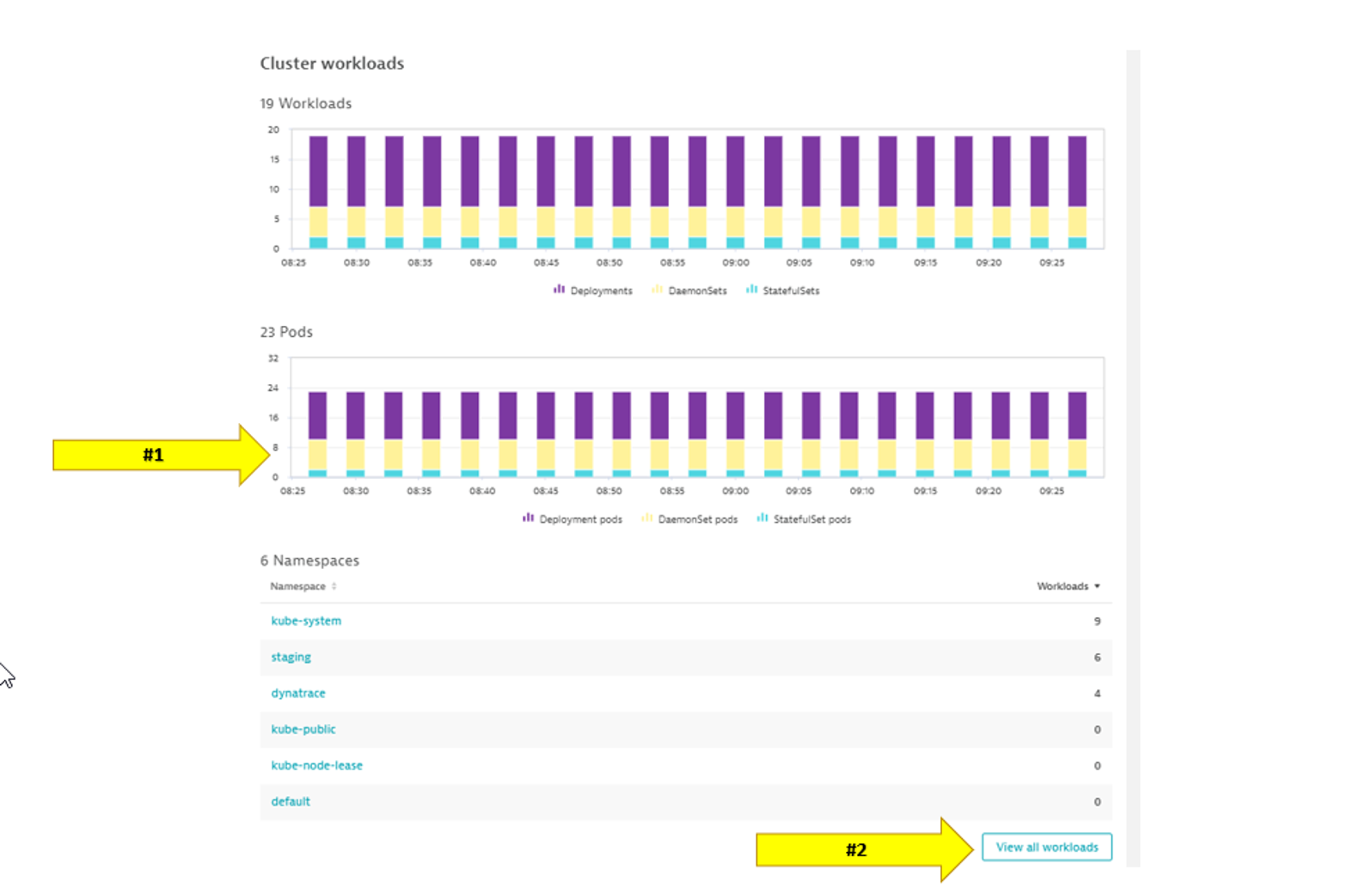Select the kube-public namespace

(303, 729)
